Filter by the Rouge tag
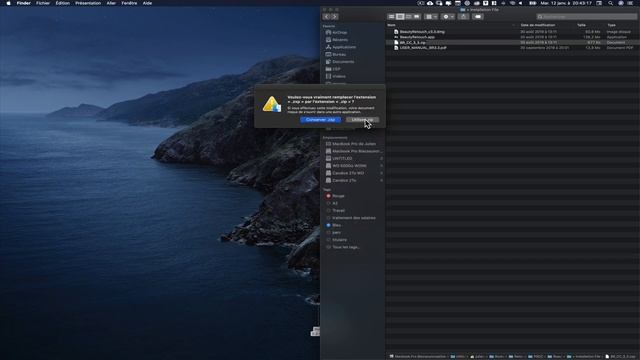 [x=338, y=196]
